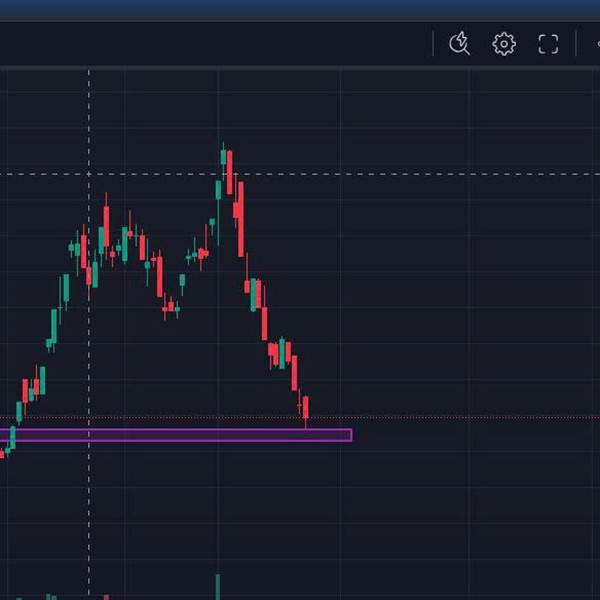Click the green candle inside the purple zone
The height and width of the screenshot is (600, 600).
[13, 437]
